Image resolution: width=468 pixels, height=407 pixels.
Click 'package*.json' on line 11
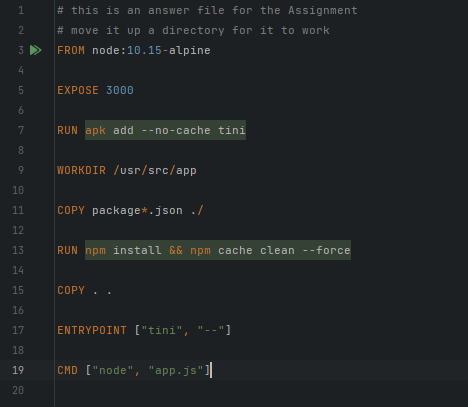[137, 210]
